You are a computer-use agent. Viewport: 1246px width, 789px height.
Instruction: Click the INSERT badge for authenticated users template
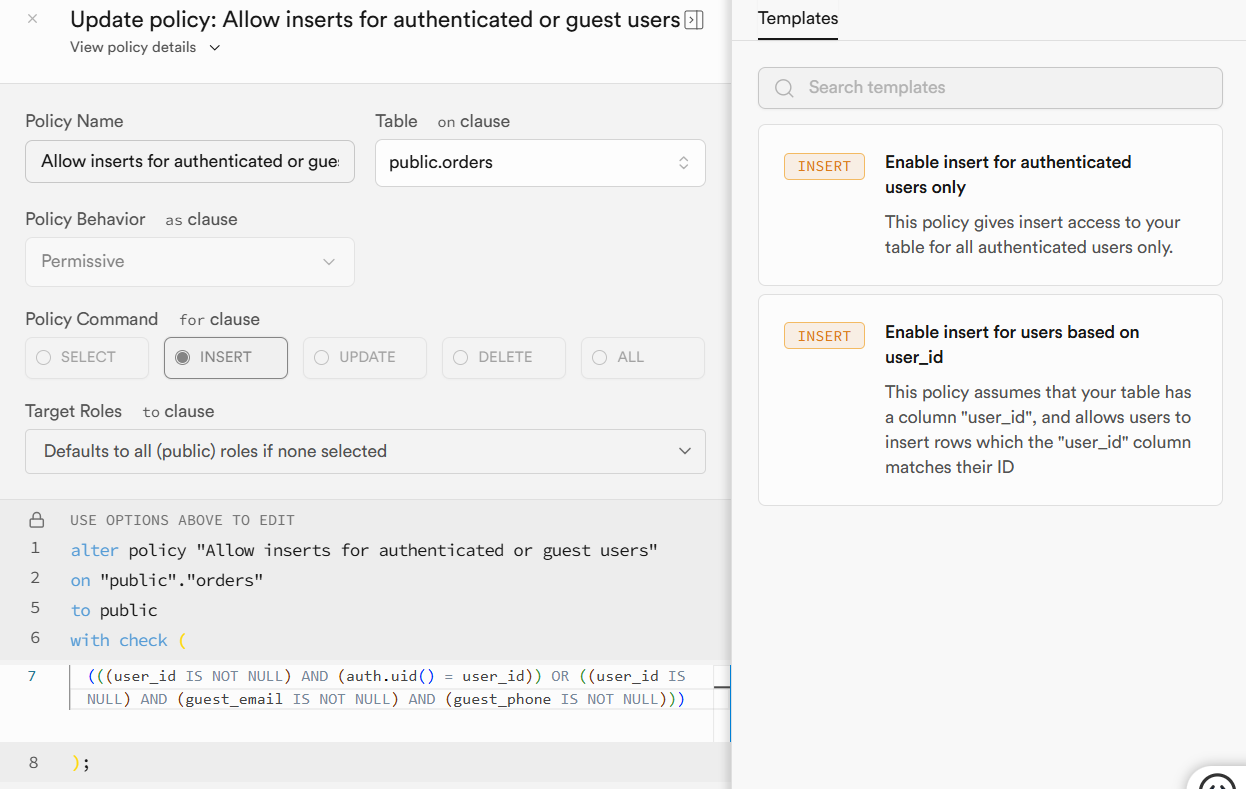click(824, 167)
